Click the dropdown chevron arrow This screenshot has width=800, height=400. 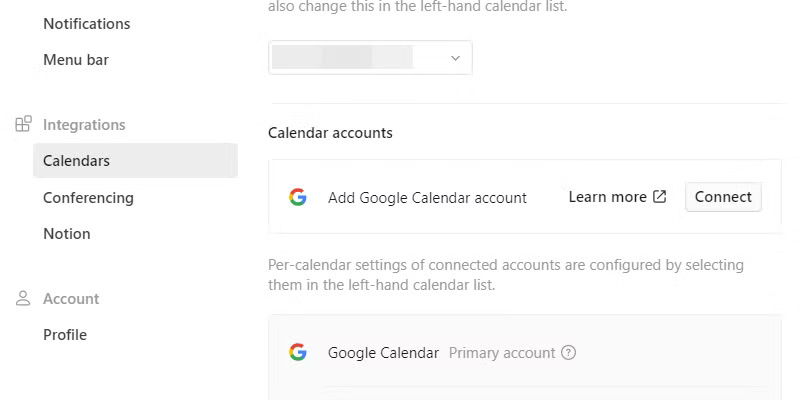(x=455, y=58)
